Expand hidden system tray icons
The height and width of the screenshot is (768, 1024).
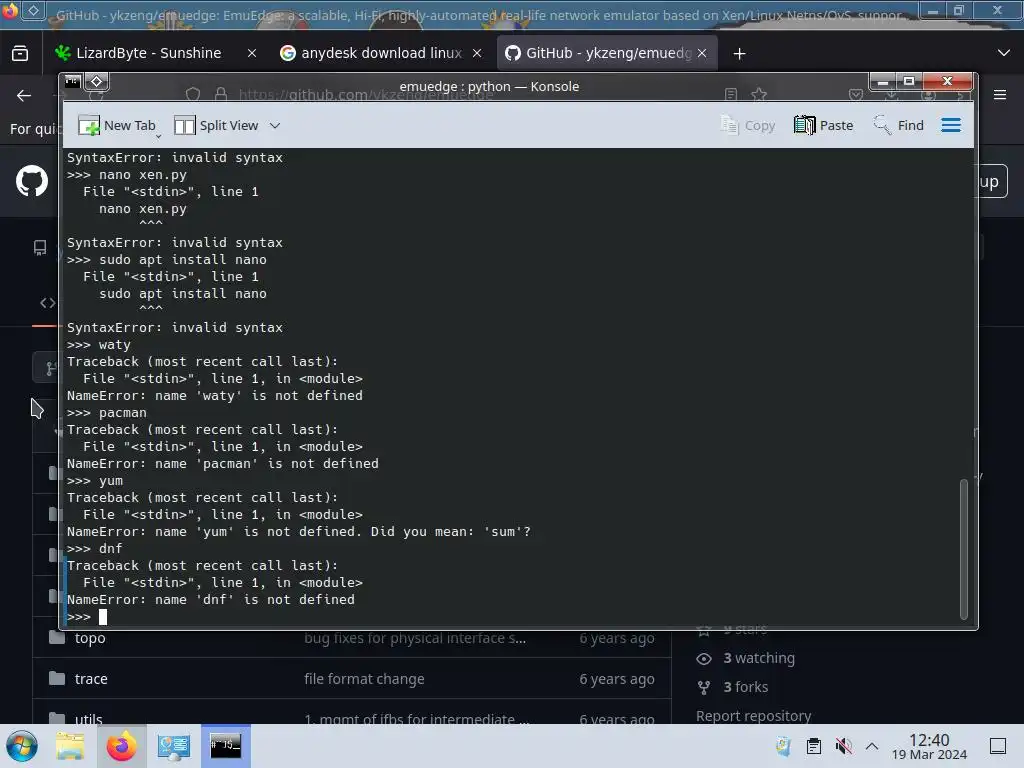(x=872, y=746)
